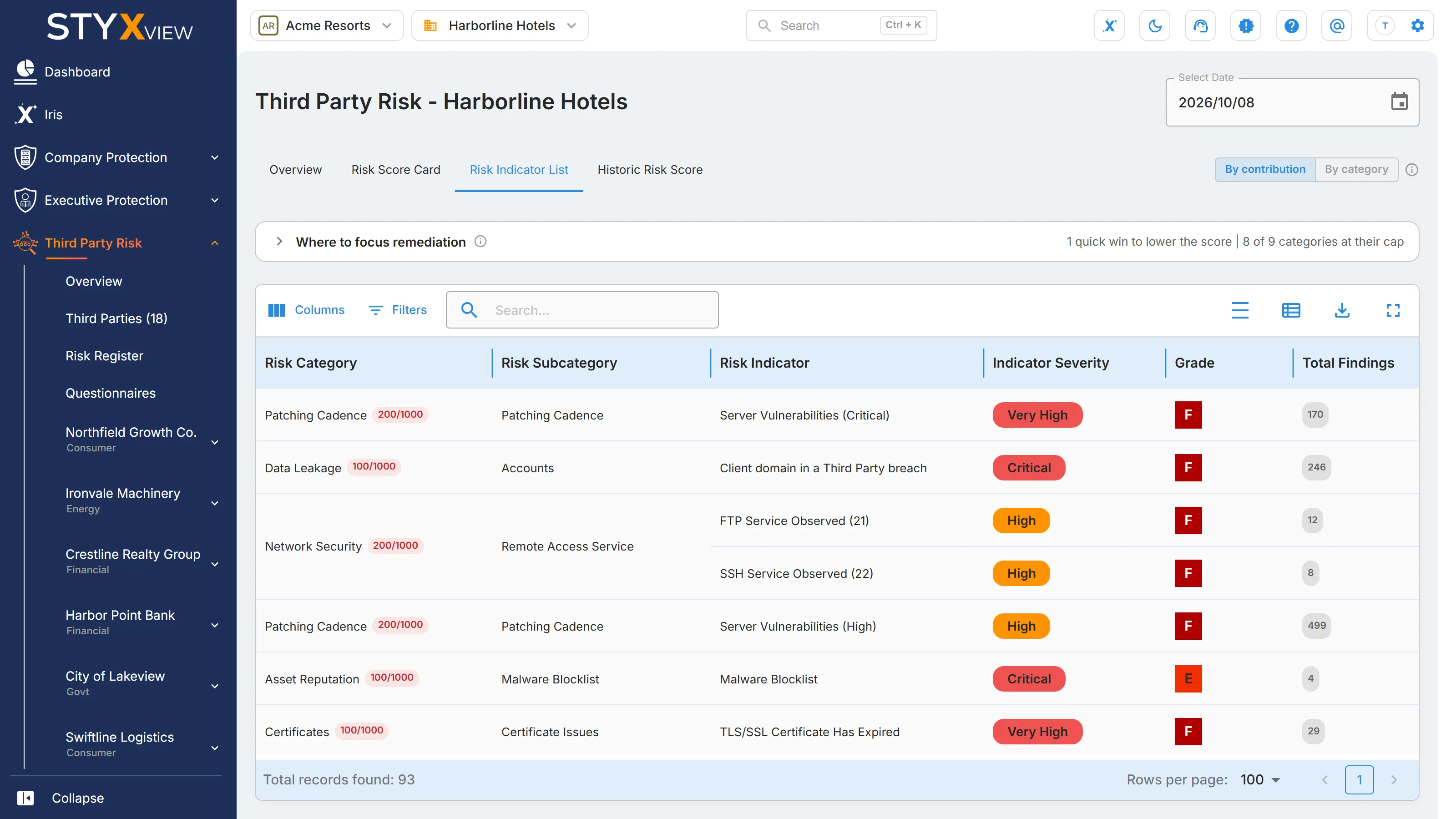
Task: Open the alerts badge icon
Action: click(1246, 25)
